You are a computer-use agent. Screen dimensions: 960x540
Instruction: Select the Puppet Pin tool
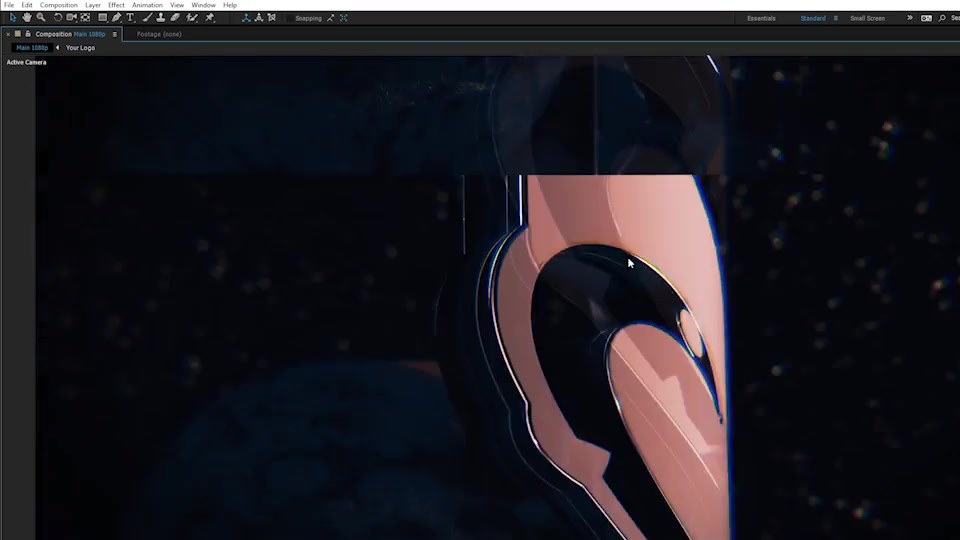click(x=209, y=18)
